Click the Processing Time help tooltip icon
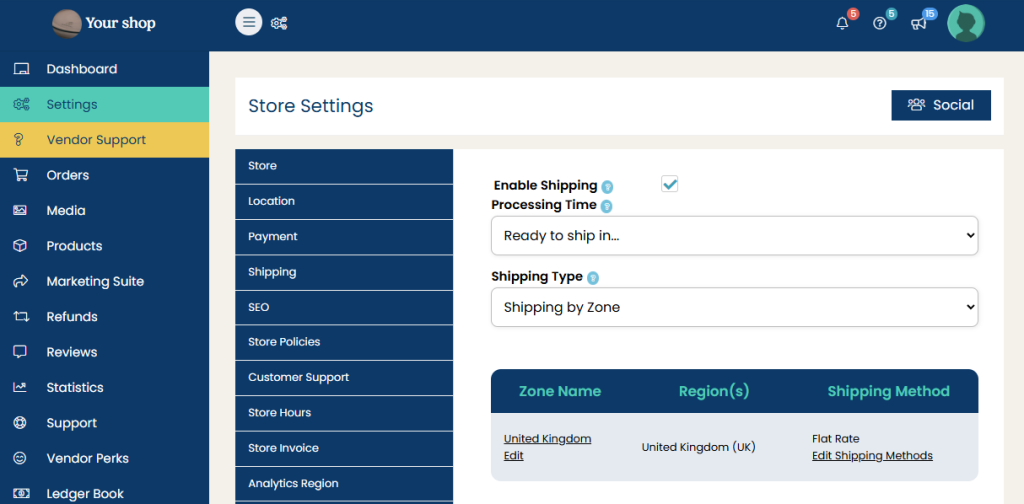This screenshot has height=504, width=1024. [x=606, y=206]
